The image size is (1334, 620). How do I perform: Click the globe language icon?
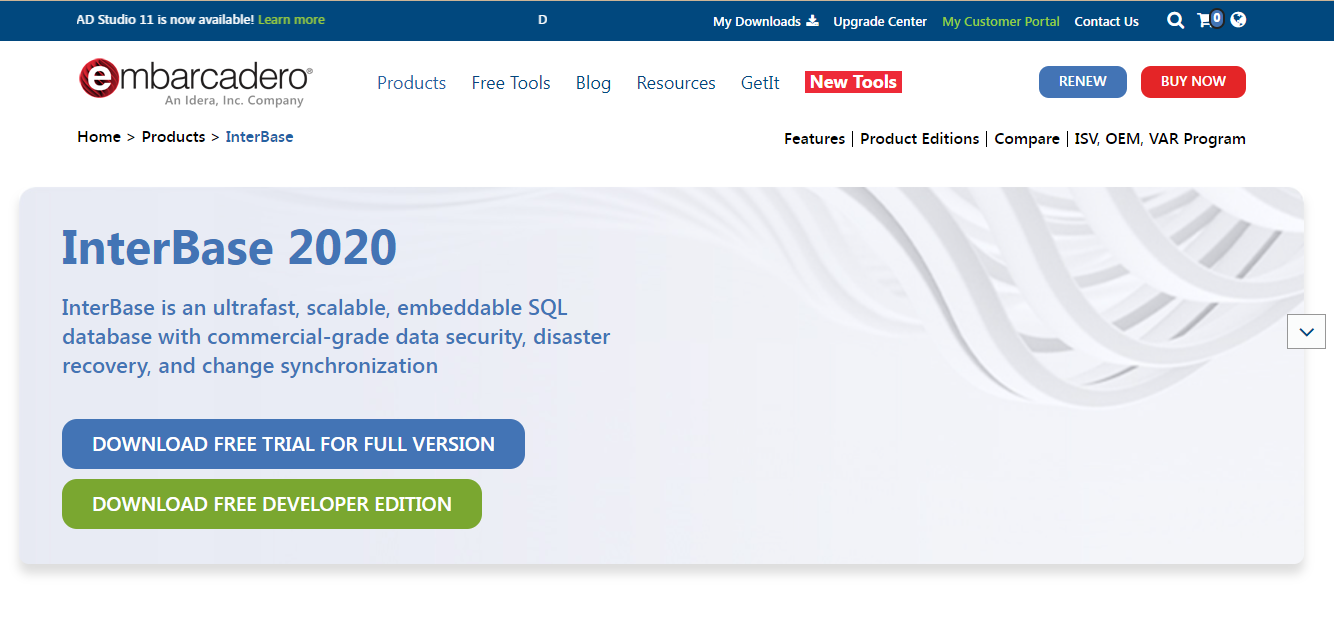coord(1238,19)
